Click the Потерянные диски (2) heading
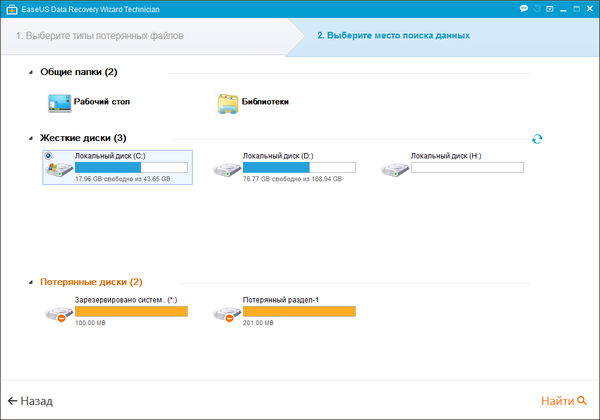 point(91,282)
